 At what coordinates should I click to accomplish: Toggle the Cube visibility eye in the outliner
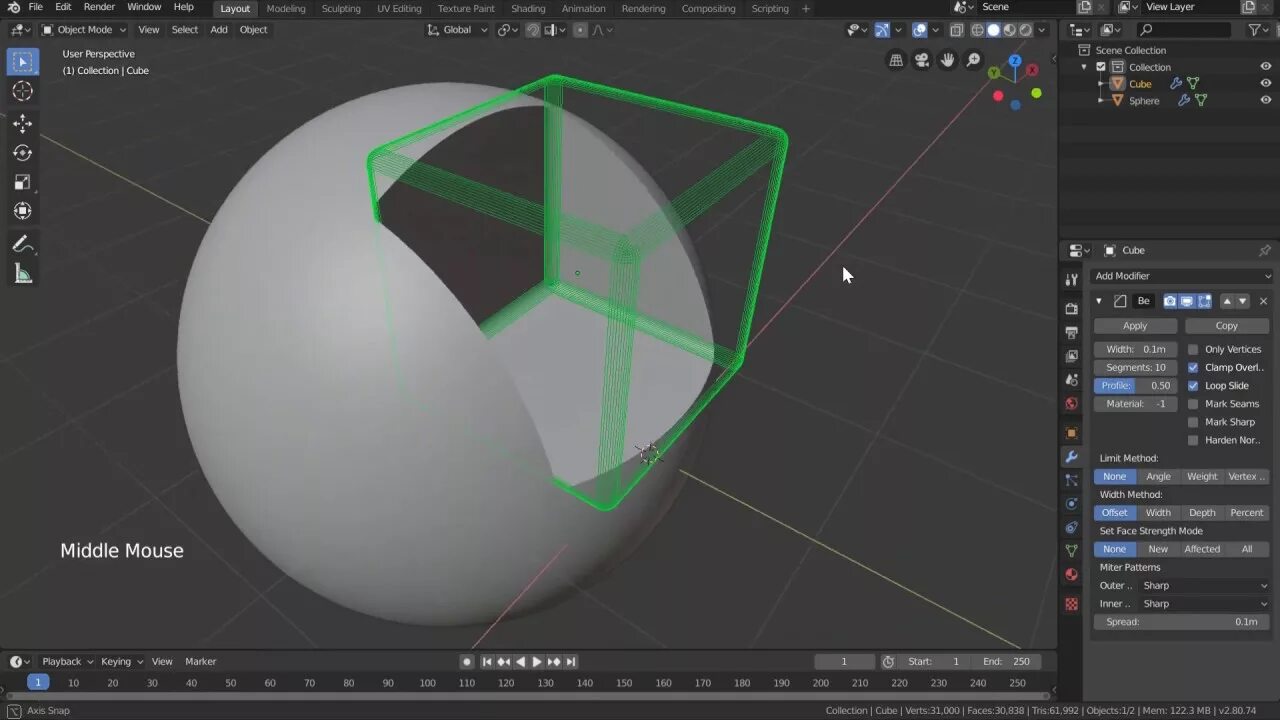(1266, 83)
